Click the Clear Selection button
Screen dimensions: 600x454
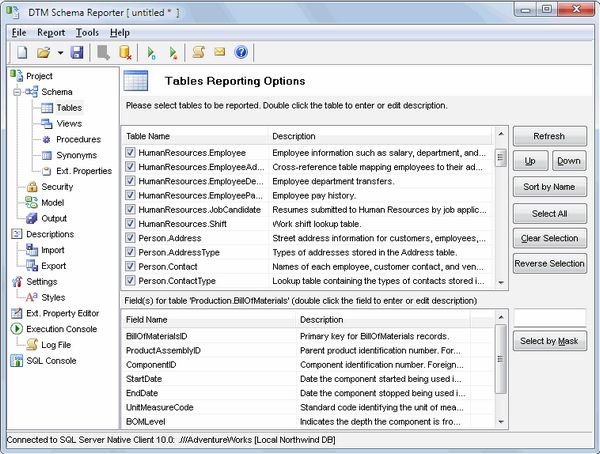549,238
